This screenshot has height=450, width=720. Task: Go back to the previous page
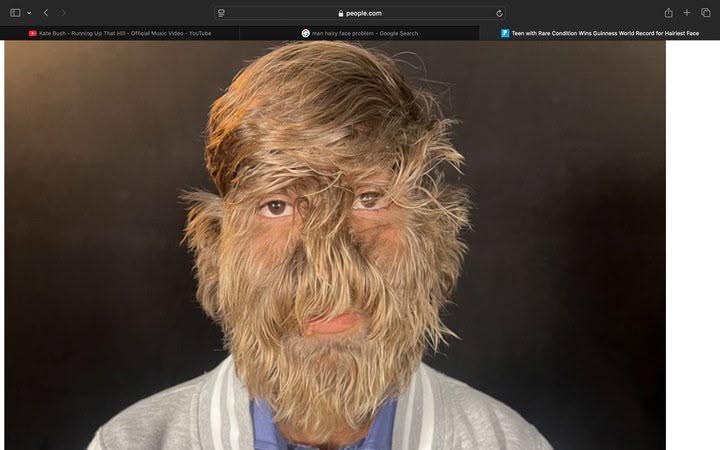point(46,13)
